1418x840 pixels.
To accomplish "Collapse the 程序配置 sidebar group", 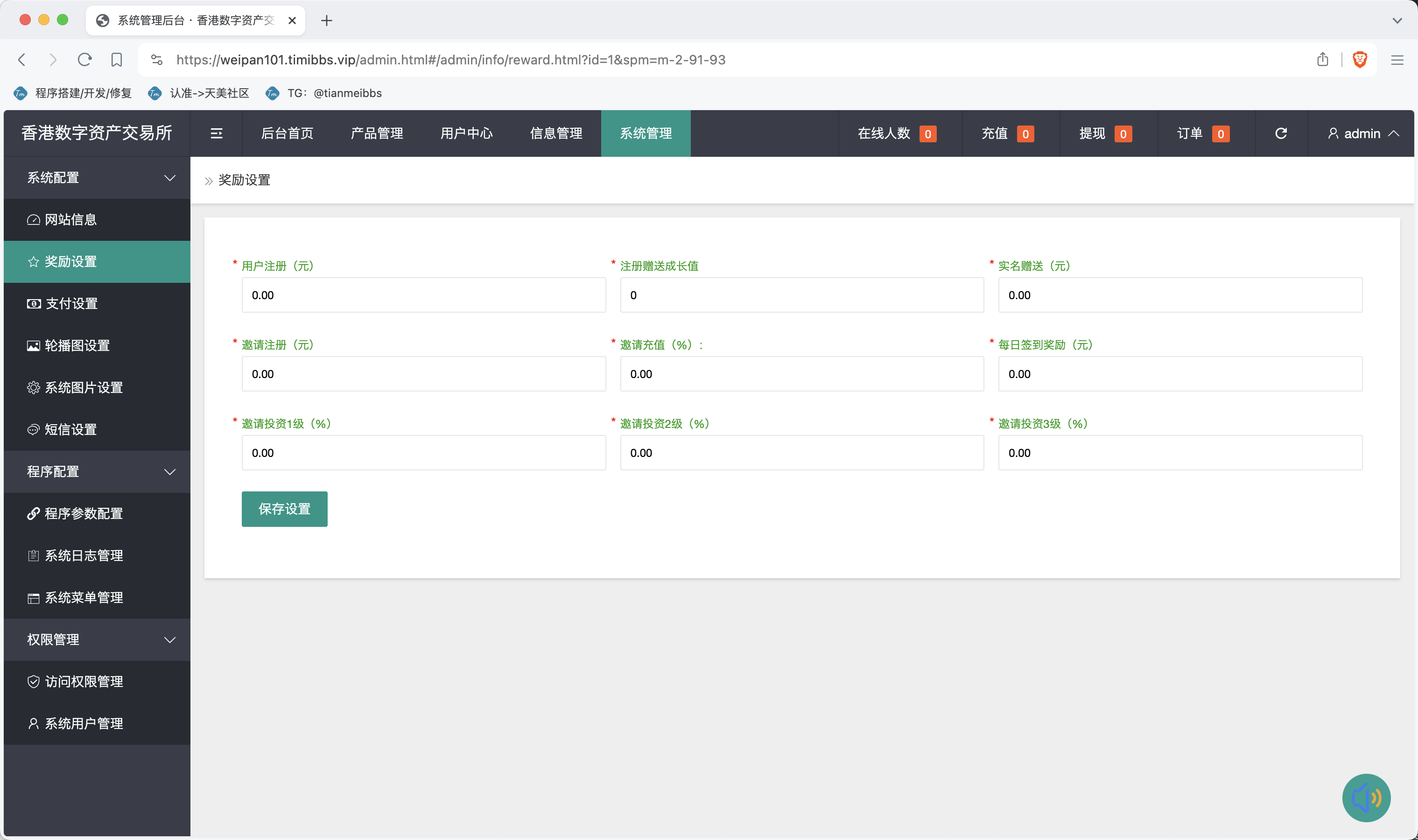I will 97,471.
